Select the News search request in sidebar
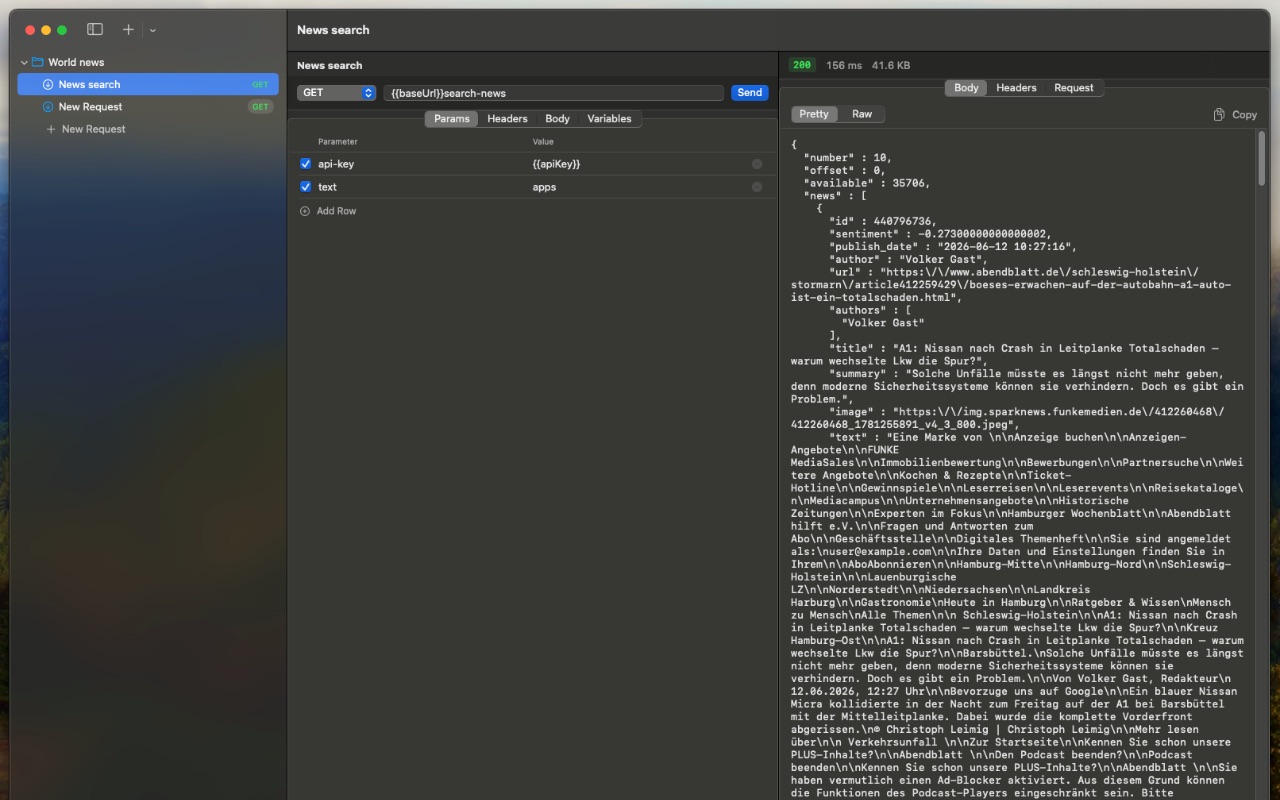The height and width of the screenshot is (800, 1280). (148, 85)
